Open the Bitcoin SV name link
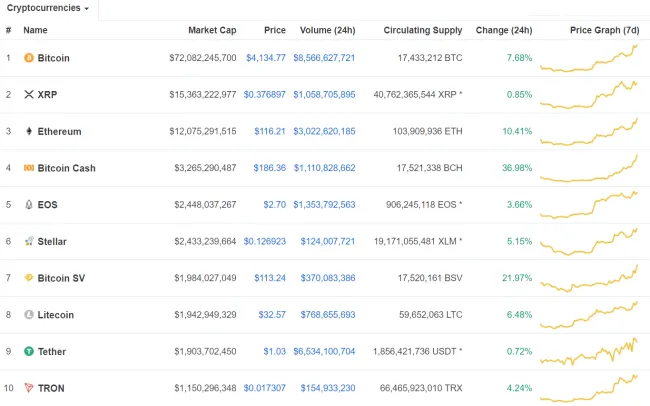 [61, 278]
